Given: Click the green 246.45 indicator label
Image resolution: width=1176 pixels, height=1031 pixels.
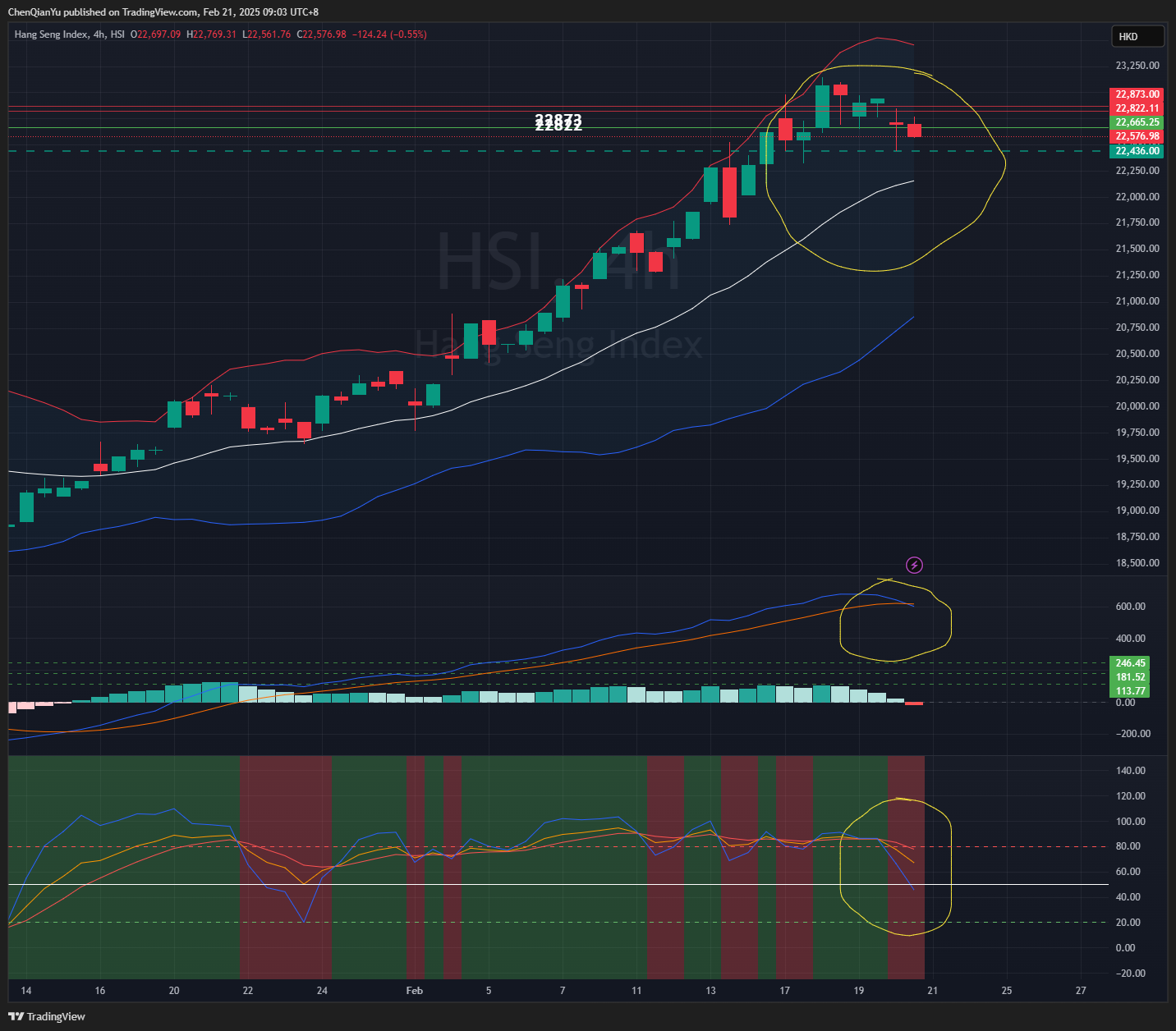Looking at the screenshot, I should (1130, 663).
